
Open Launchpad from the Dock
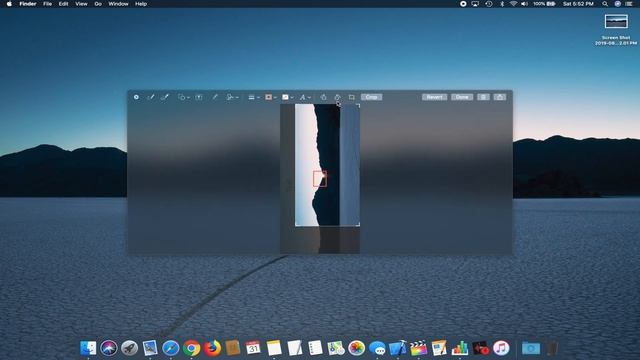point(129,348)
